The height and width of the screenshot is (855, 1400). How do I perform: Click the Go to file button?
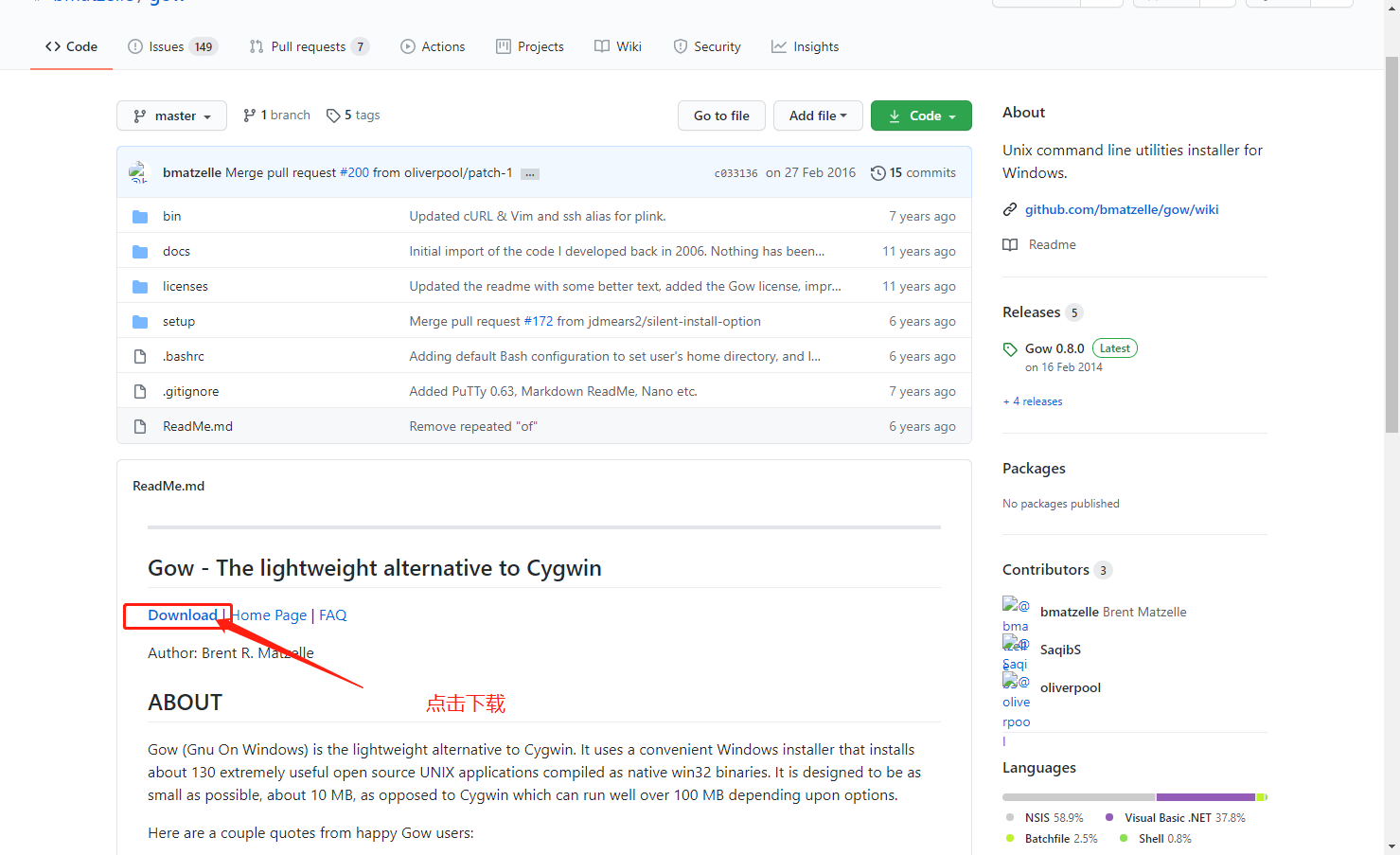721,116
